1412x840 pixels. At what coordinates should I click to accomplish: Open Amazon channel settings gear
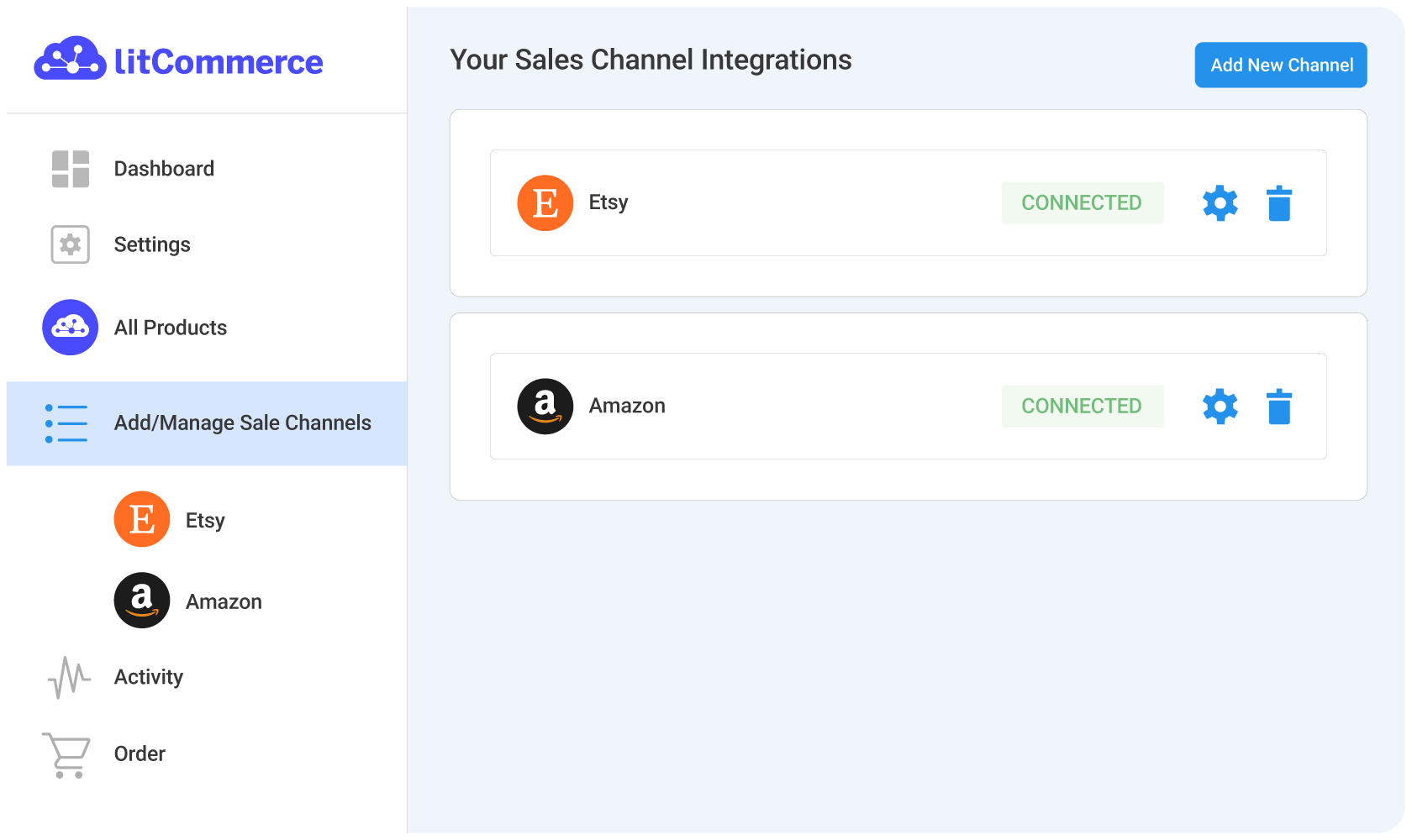(x=1220, y=407)
